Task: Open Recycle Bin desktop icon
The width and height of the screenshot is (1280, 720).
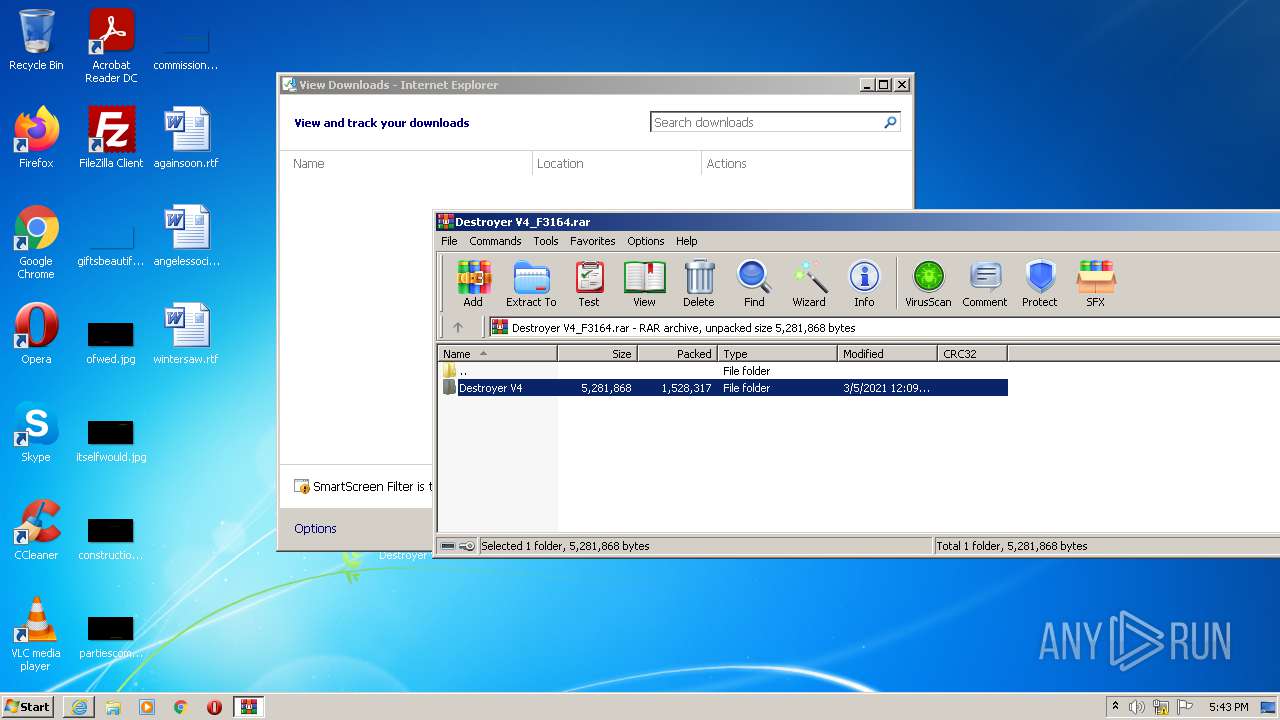Action: coord(36,40)
